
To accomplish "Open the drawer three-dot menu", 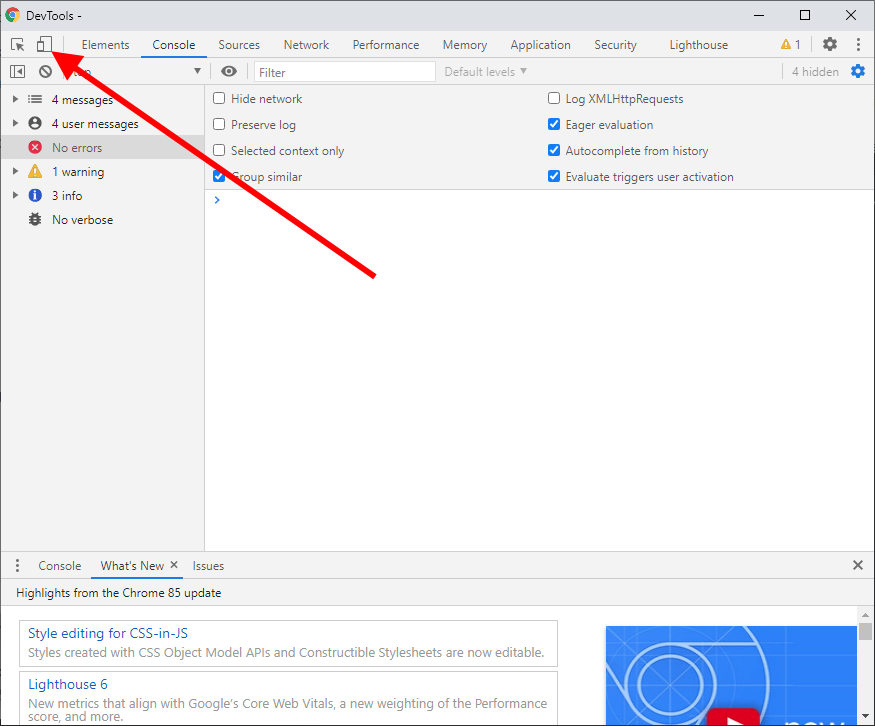I will tap(16, 565).
